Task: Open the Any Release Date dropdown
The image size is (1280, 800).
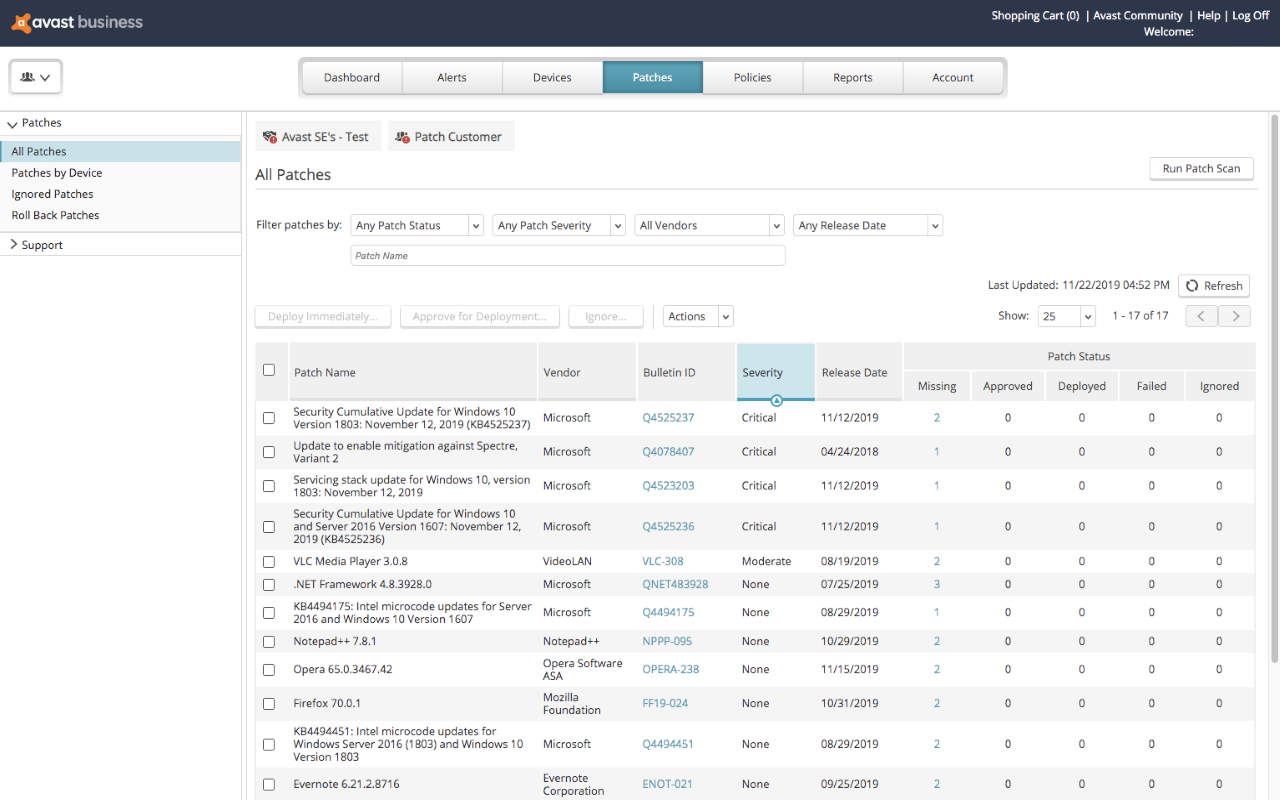Action: 868,226
